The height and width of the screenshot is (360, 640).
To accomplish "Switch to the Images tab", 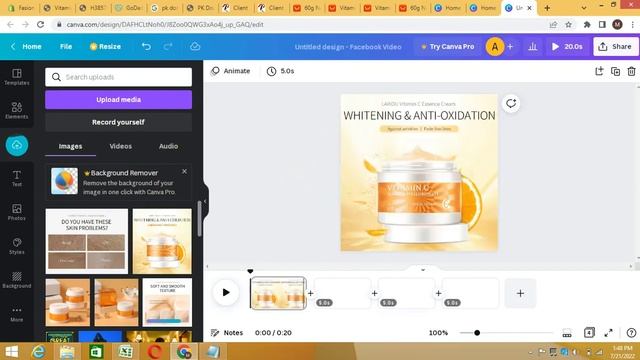I will pyautogui.click(x=70, y=146).
